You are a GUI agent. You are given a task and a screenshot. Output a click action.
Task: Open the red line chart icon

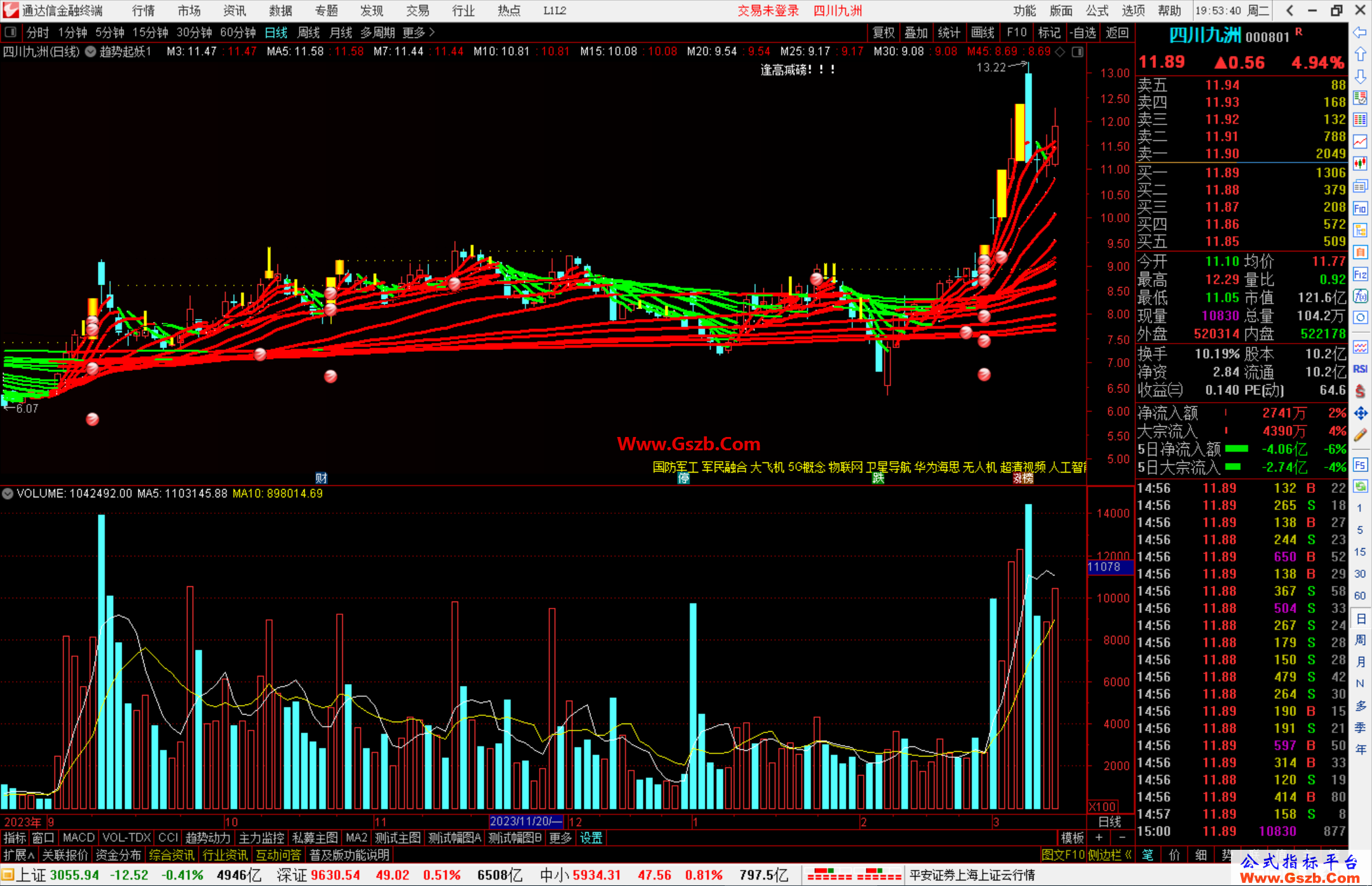(1360, 142)
